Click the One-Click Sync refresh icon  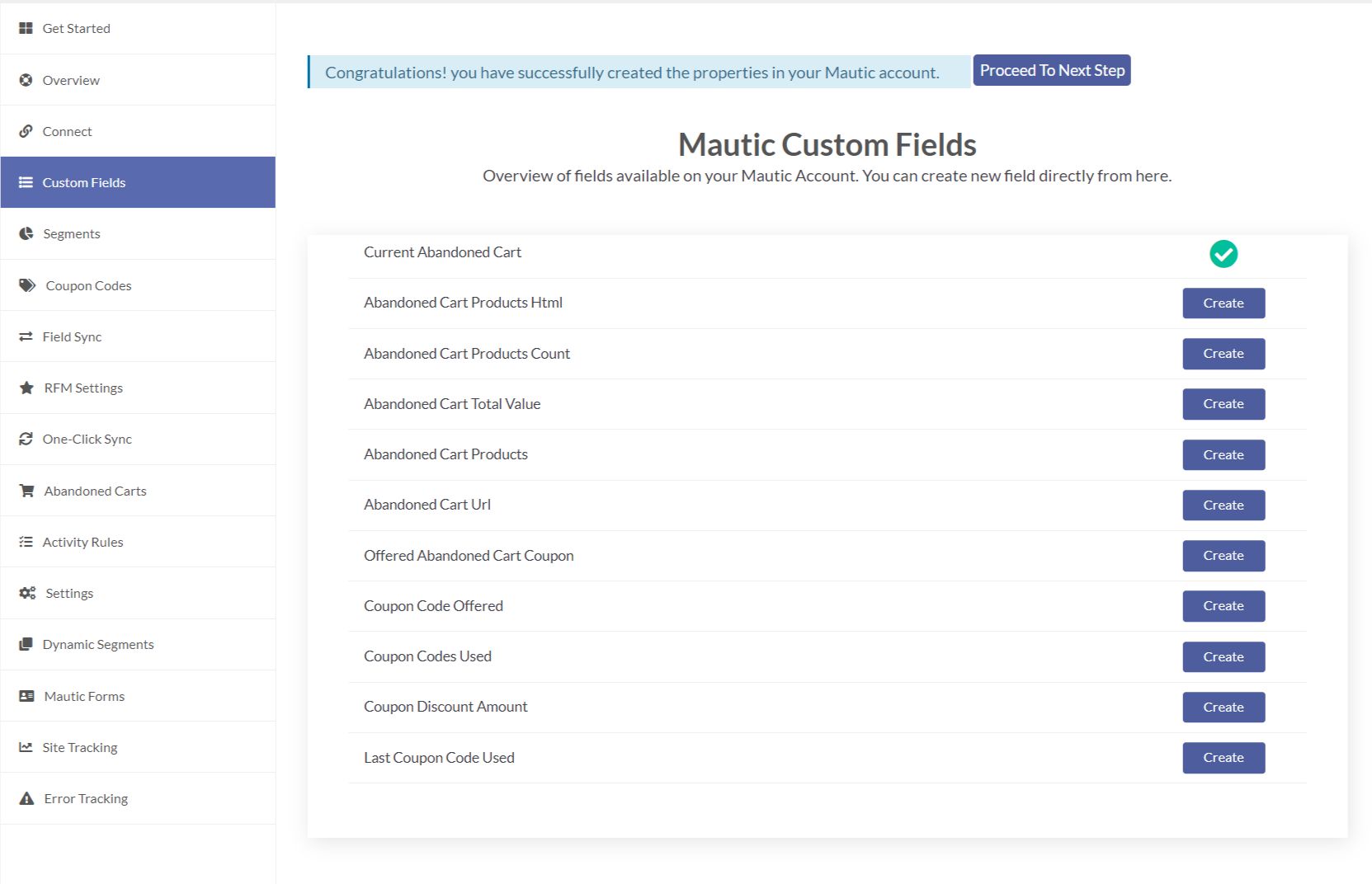tap(26, 439)
